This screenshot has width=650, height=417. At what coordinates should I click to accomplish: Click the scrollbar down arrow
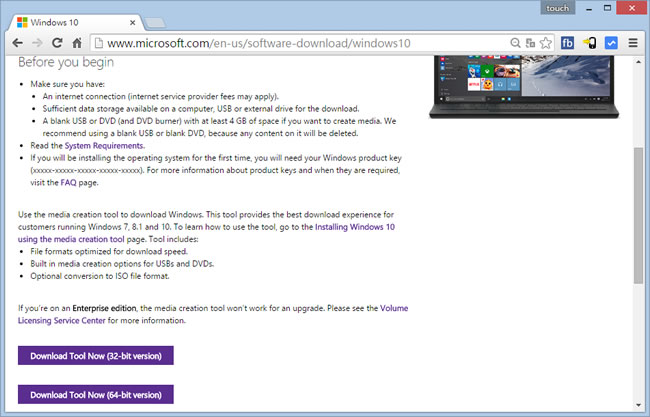(638, 405)
